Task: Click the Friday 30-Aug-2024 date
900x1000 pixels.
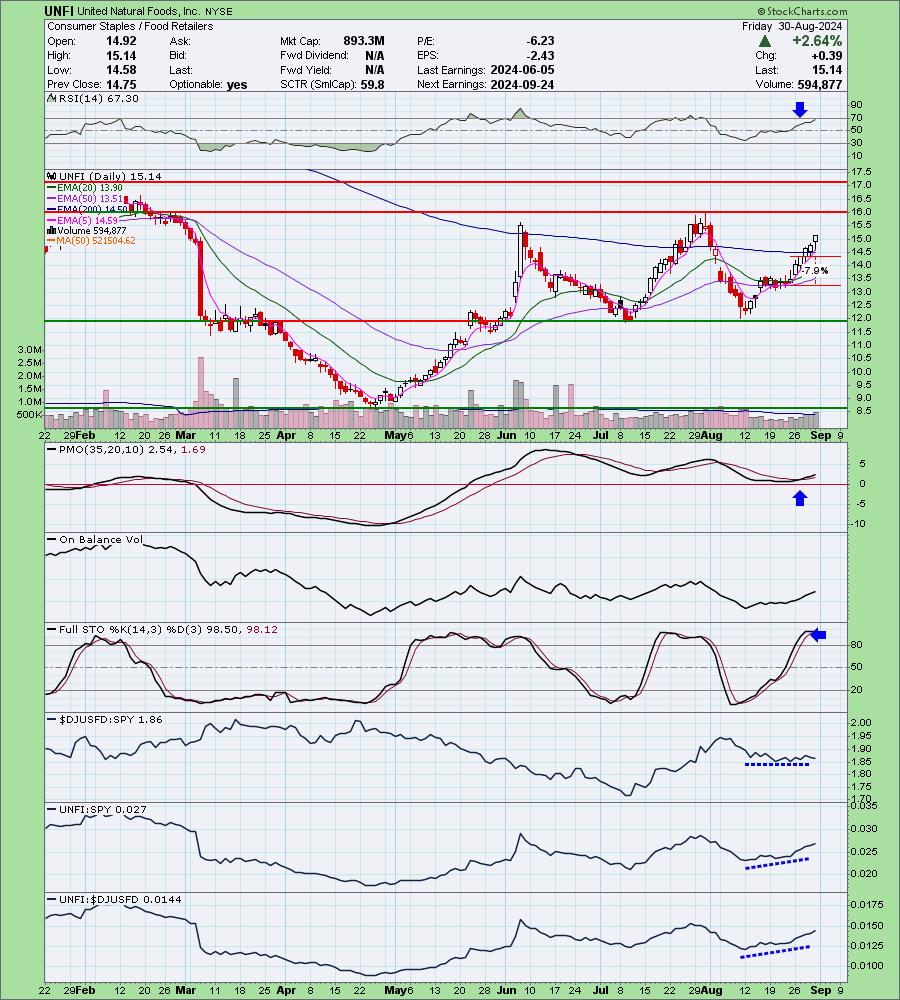Action: point(792,26)
